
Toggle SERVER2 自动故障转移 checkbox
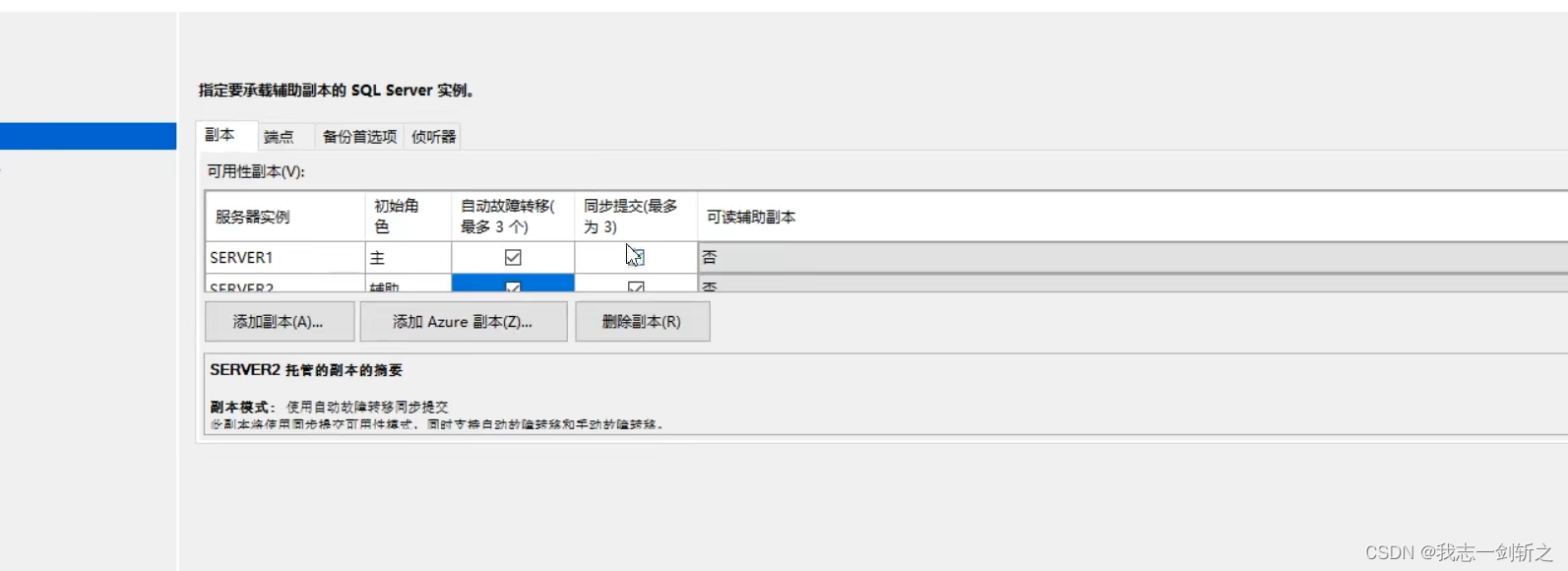tap(513, 286)
